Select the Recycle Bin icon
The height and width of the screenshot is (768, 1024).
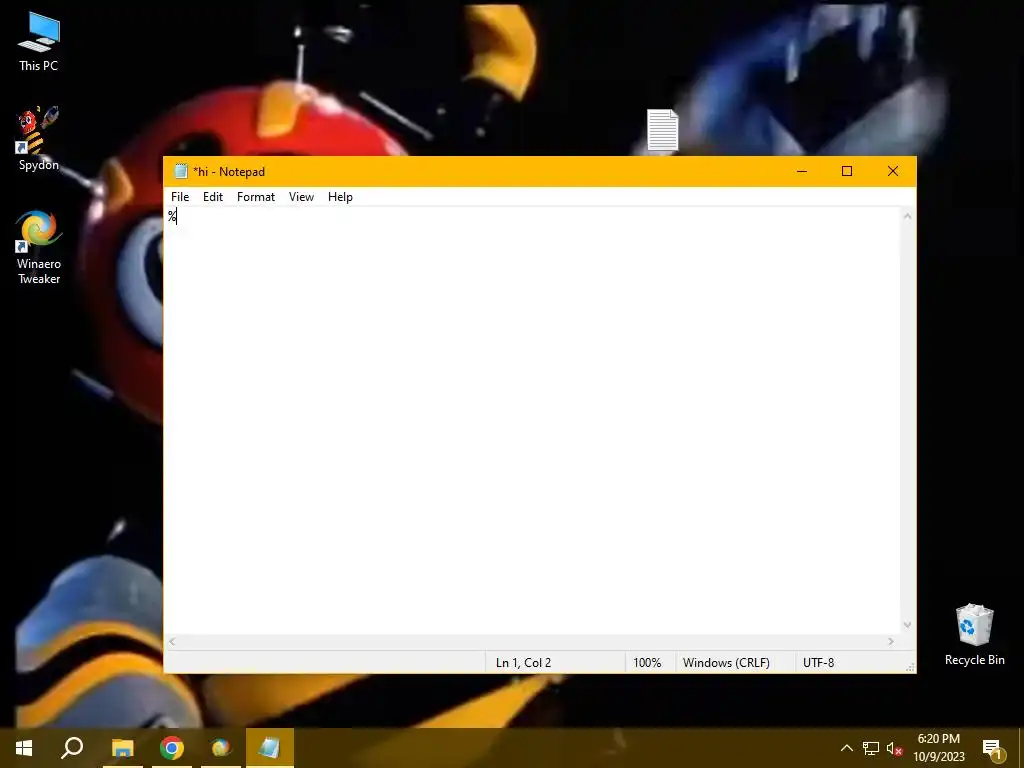(974, 635)
